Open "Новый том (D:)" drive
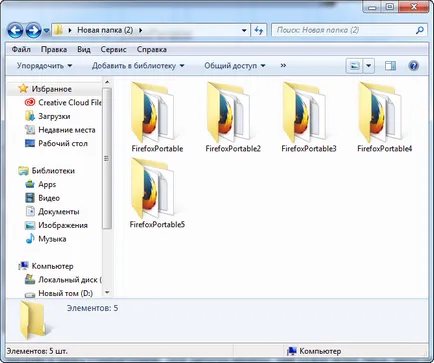The image size is (434, 363). coord(65,293)
